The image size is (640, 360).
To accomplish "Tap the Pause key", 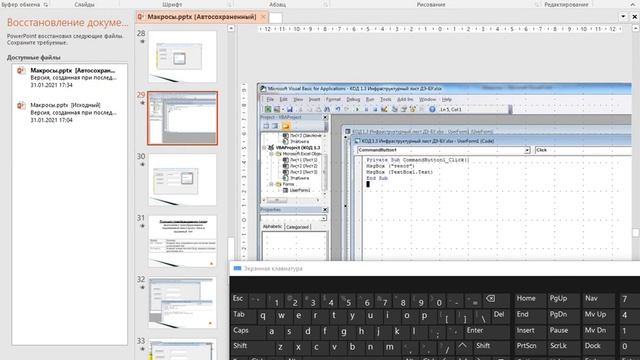I will click(x=564, y=331).
